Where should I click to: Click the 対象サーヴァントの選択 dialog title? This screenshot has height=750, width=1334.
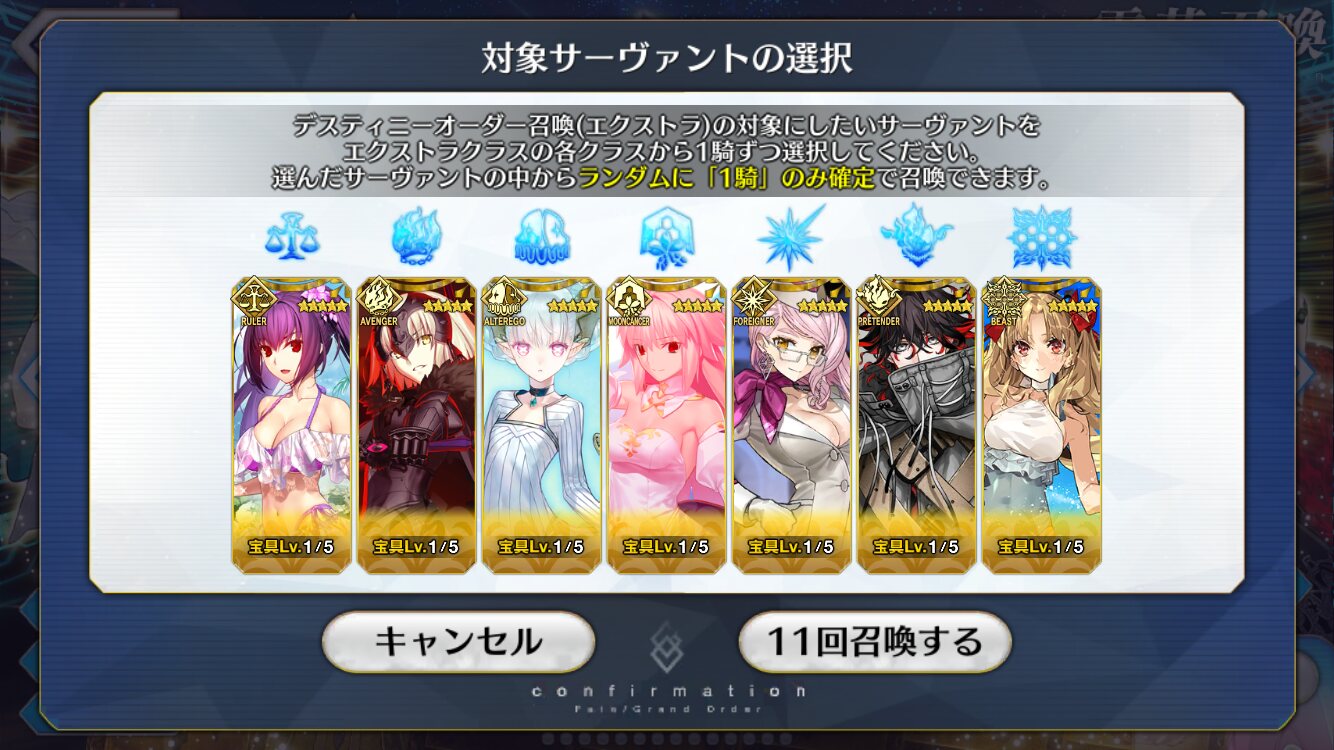click(666, 58)
